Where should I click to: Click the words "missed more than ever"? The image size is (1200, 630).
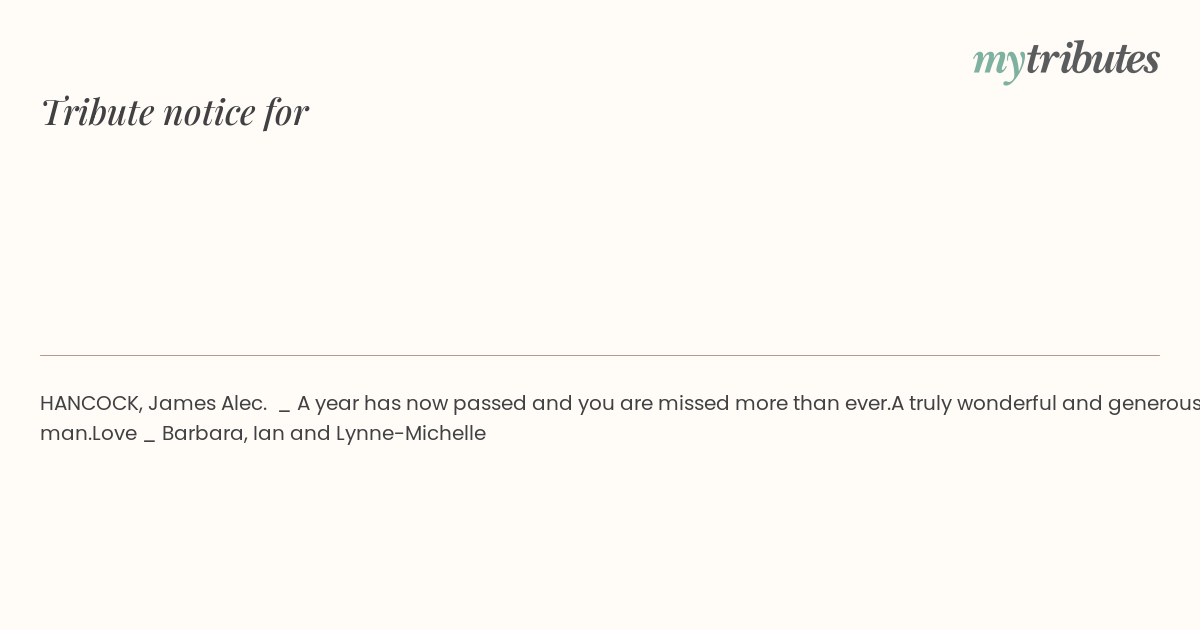[x=771, y=403]
